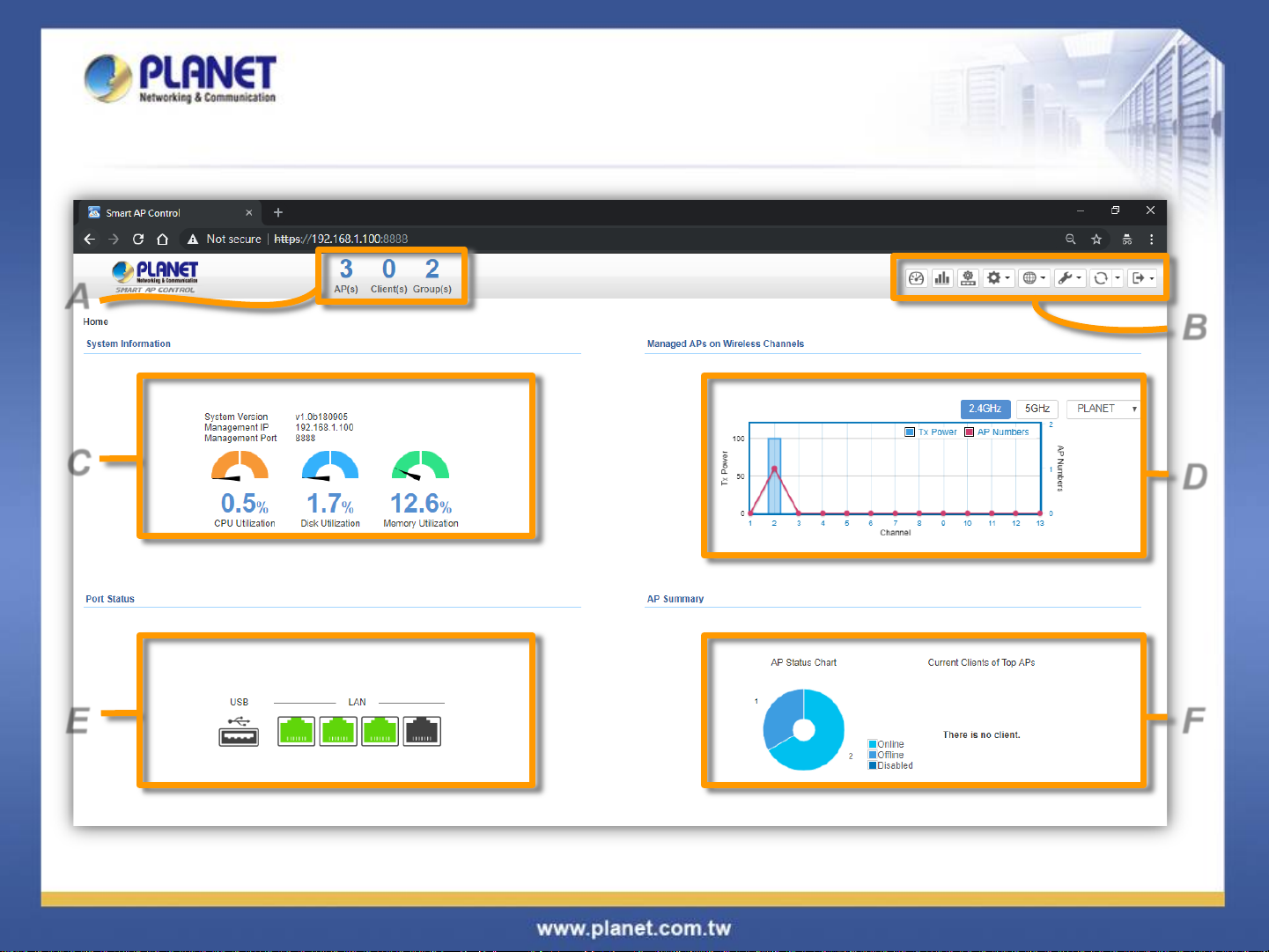Click the USB port icon
Screen dimensions: 1269x952
point(239,732)
